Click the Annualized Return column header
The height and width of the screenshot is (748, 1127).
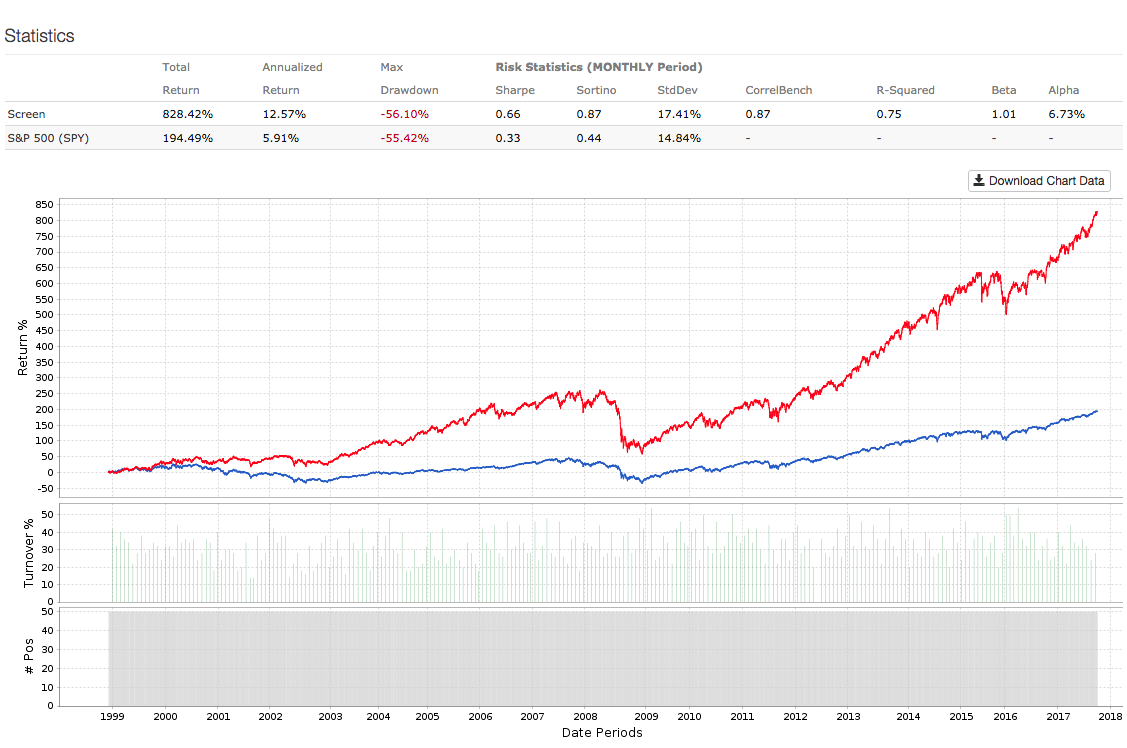(292, 78)
